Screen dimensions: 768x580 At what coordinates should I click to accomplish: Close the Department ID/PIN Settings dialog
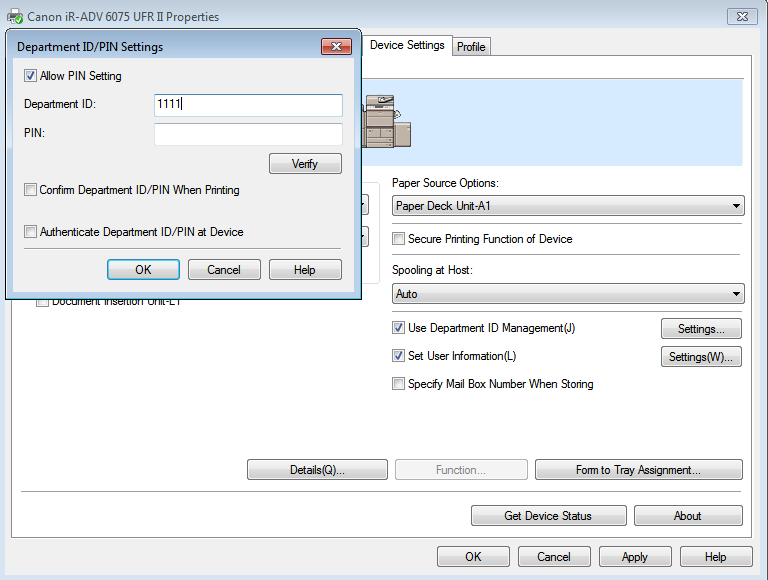[x=336, y=47]
